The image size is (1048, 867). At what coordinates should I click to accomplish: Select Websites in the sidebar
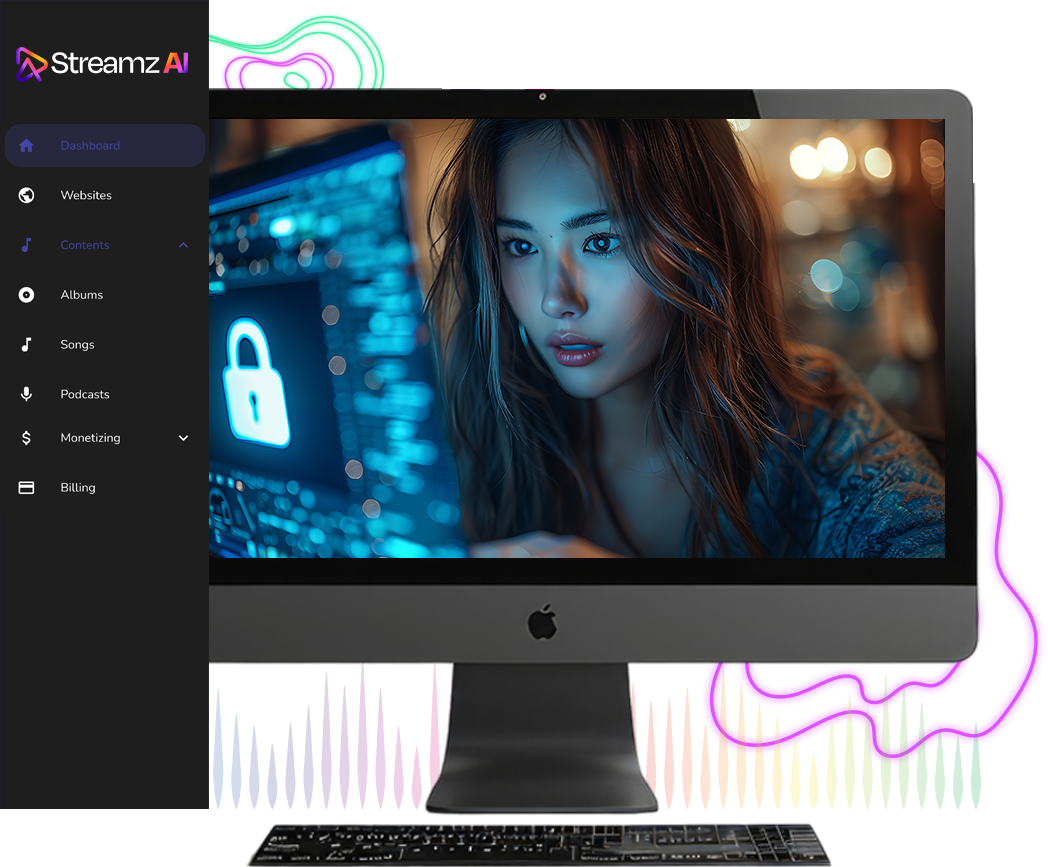[x=86, y=195]
